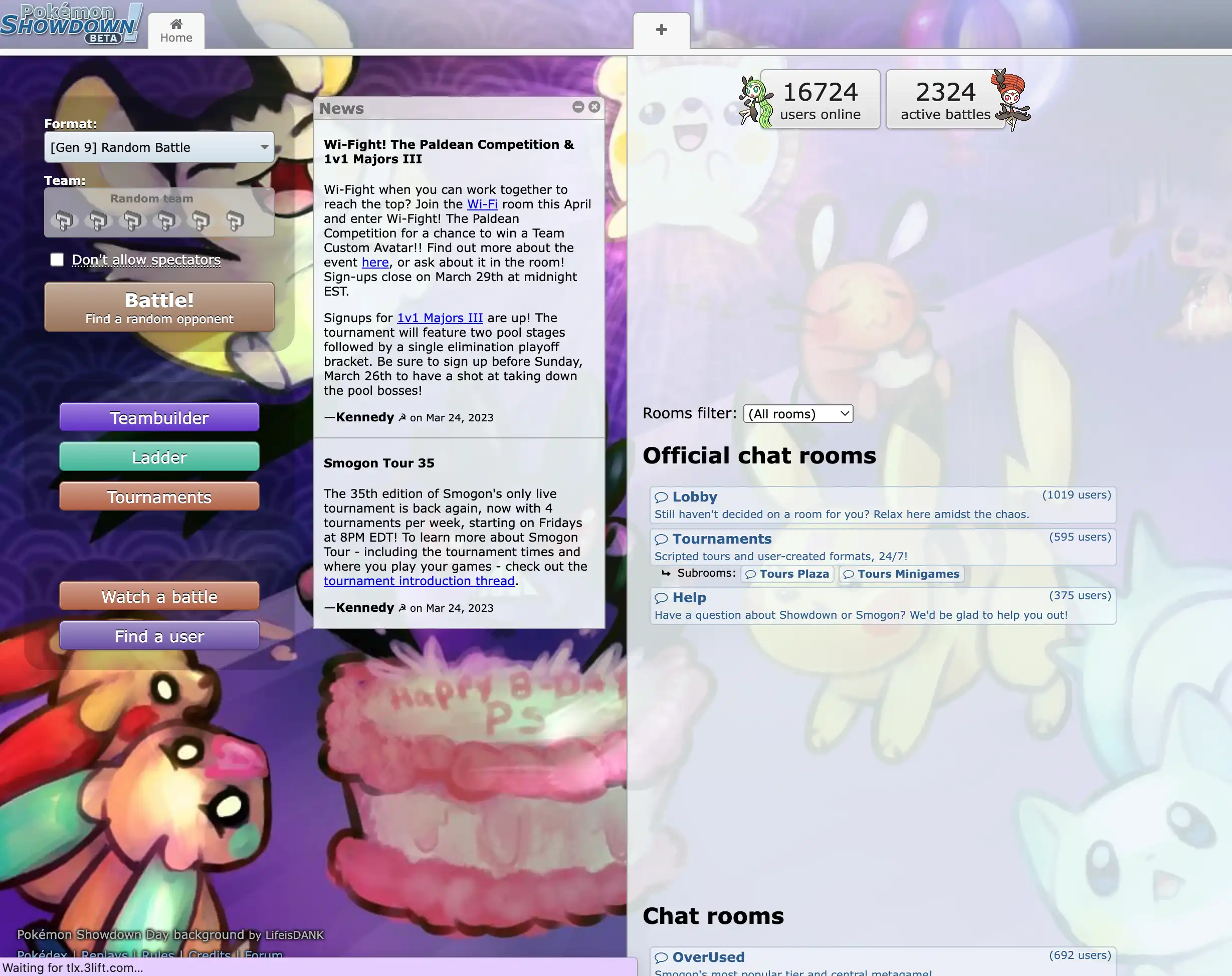Click the Random team selector
Image resolution: width=1232 pixels, height=976 pixels.
click(x=159, y=212)
